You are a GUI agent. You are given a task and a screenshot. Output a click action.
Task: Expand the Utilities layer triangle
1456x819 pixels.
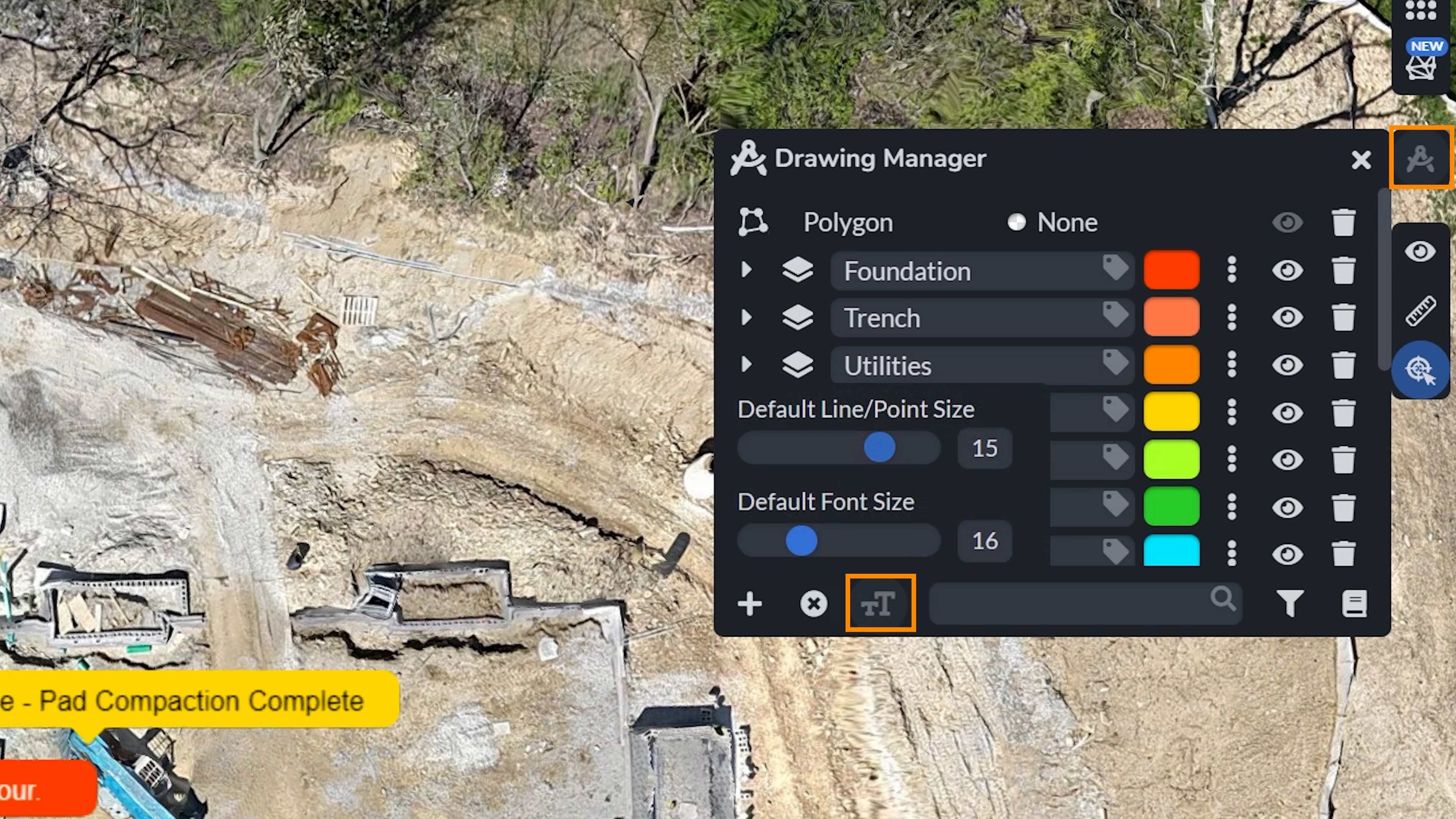click(746, 364)
